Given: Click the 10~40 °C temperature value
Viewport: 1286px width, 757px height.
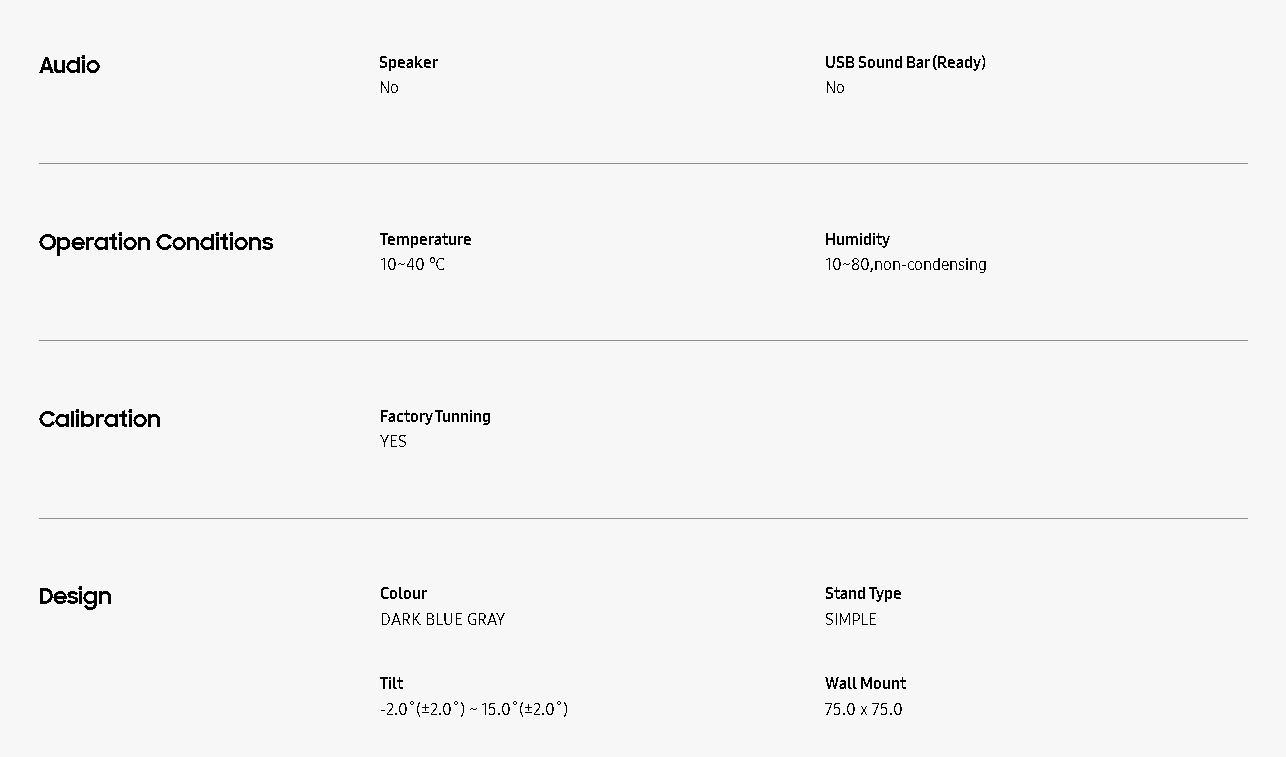Looking at the screenshot, I should coord(412,265).
